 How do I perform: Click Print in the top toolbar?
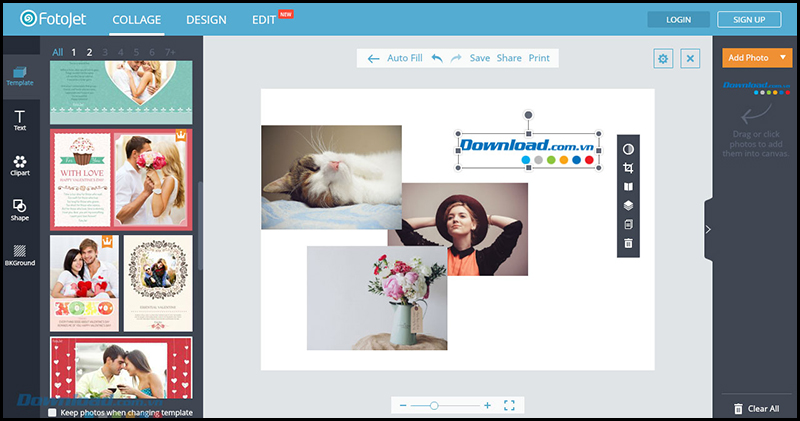tap(539, 58)
